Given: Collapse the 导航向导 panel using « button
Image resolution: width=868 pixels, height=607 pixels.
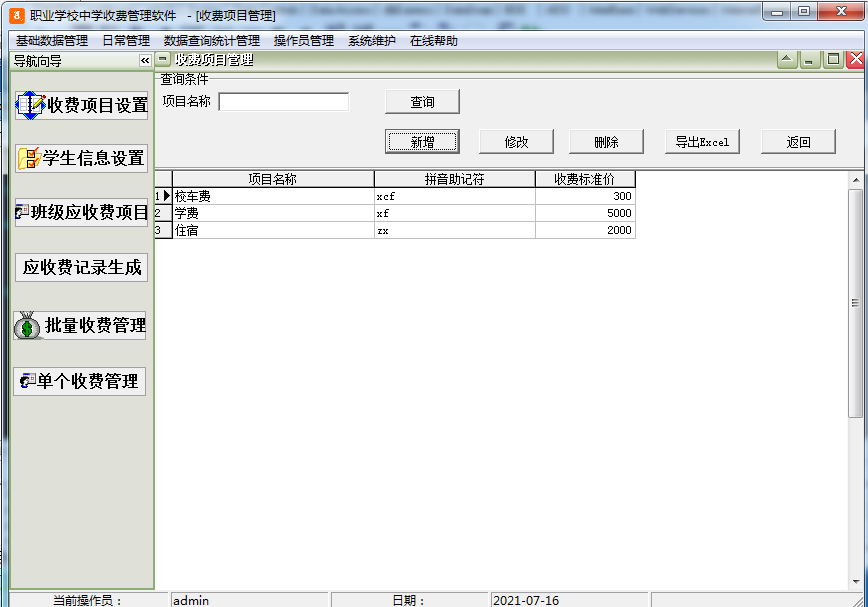Looking at the screenshot, I should tap(143, 59).
